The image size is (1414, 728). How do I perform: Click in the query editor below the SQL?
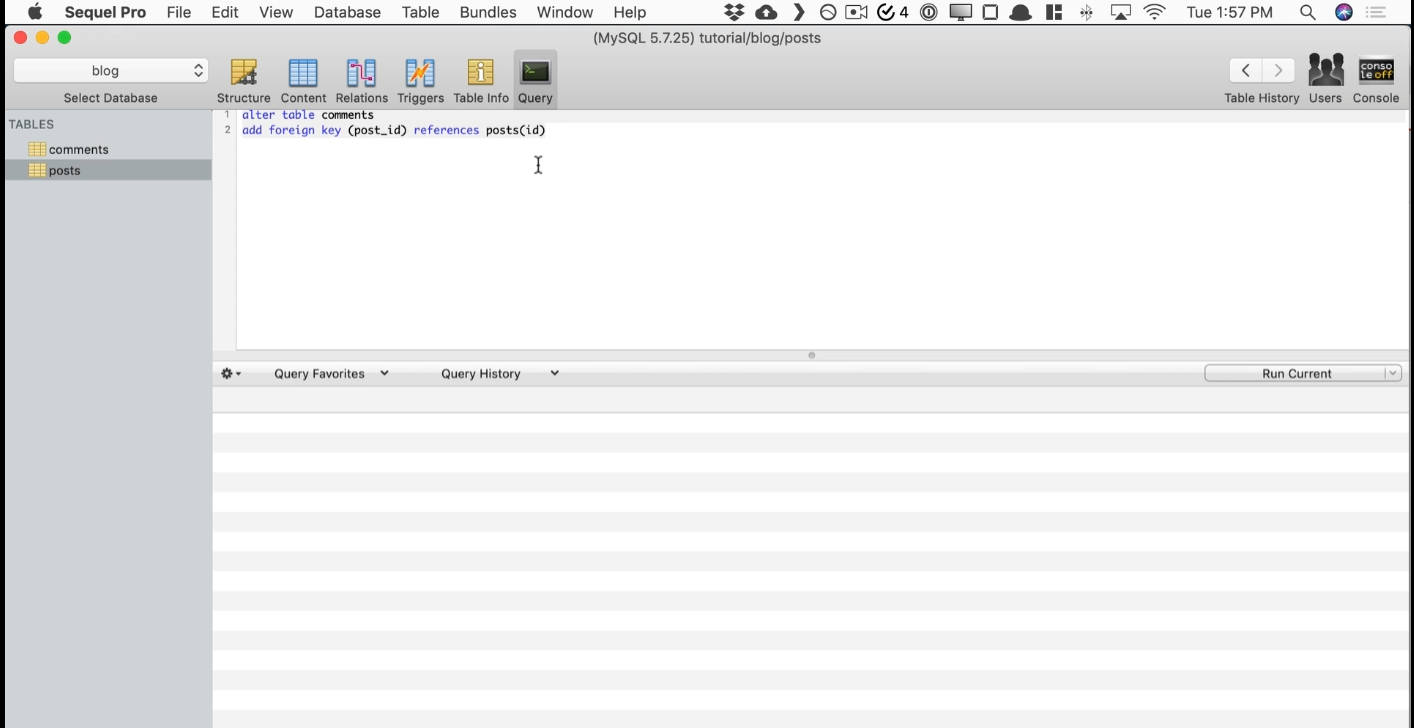(x=822, y=243)
